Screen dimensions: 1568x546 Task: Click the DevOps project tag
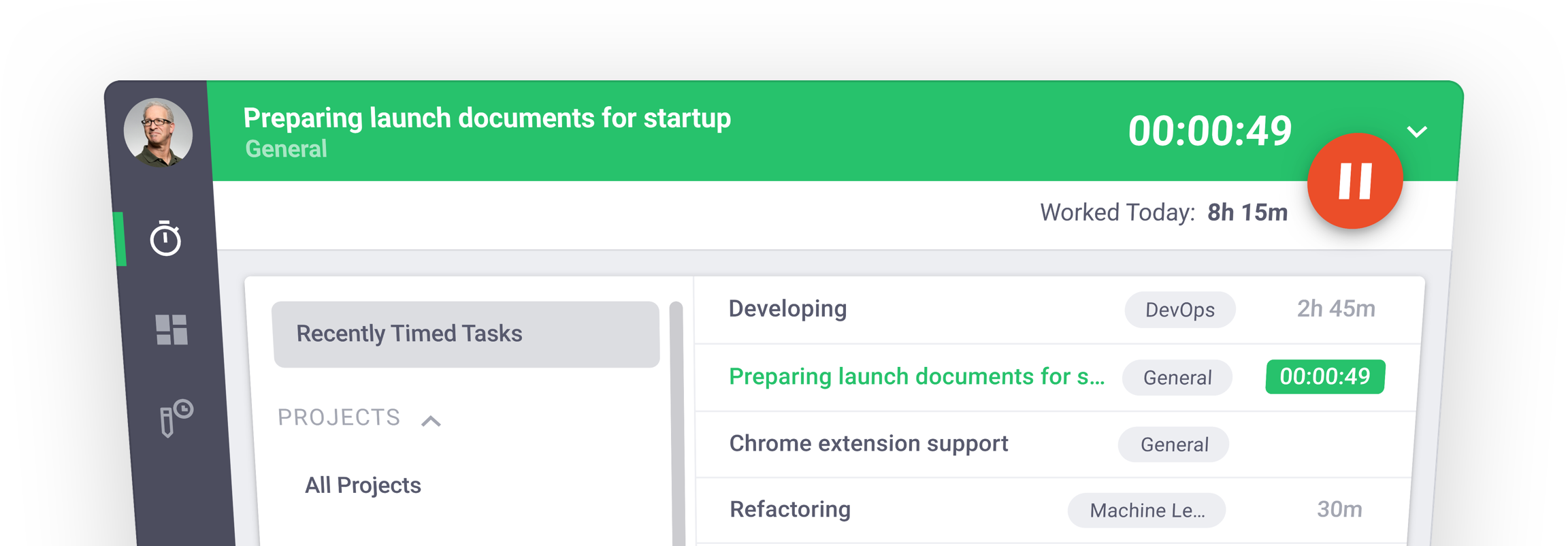1179,310
